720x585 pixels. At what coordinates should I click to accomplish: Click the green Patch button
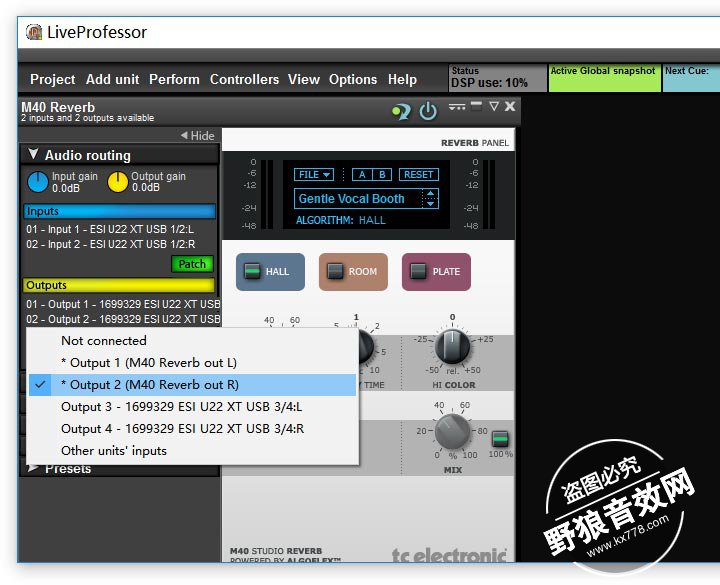(192, 264)
